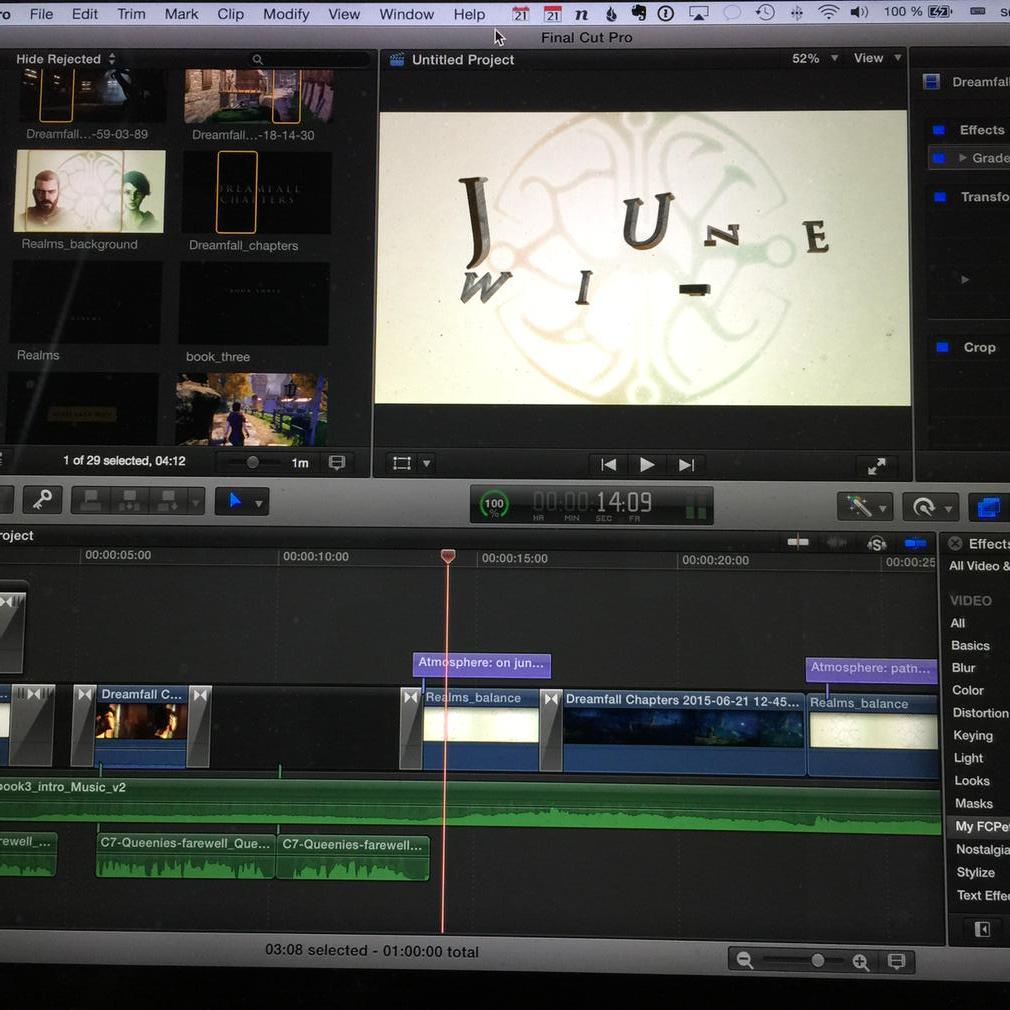Toggle the Transform section checkbox
The width and height of the screenshot is (1010, 1010).
[x=940, y=197]
